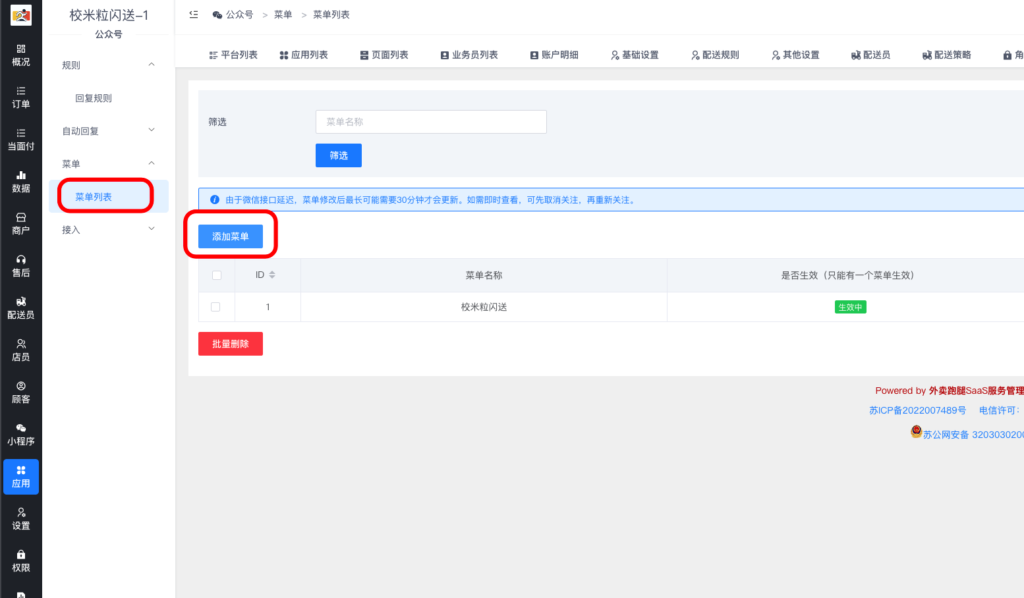Check the select-all checkbox in table header
Viewport: 1024px width, 598px height.
216,275
